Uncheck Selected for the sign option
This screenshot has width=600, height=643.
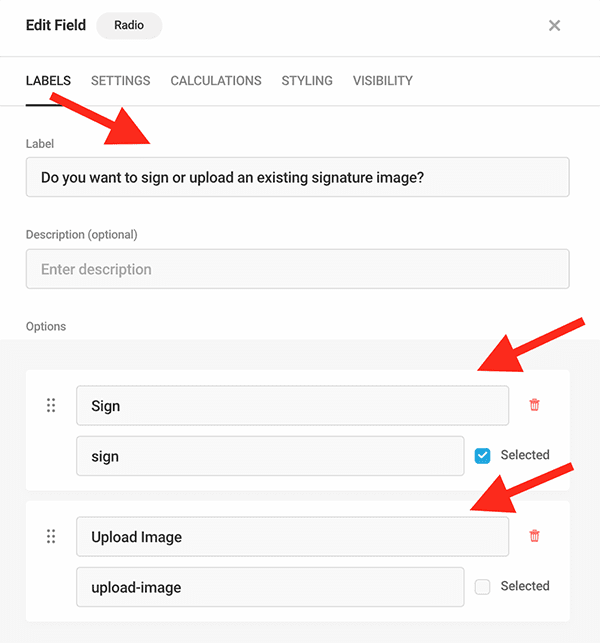482,456
